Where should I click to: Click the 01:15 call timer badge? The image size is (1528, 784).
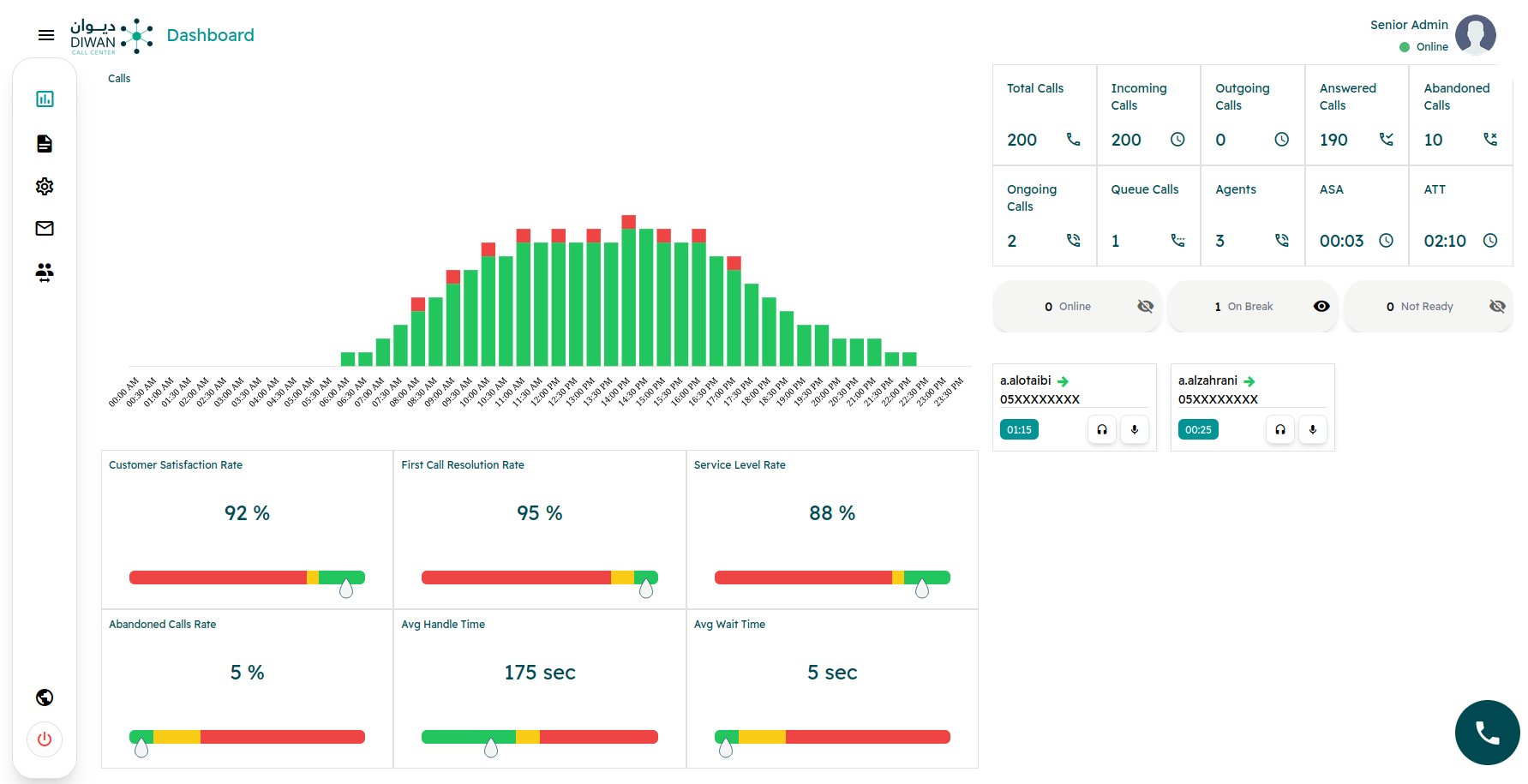click(x=1019, y=429)
